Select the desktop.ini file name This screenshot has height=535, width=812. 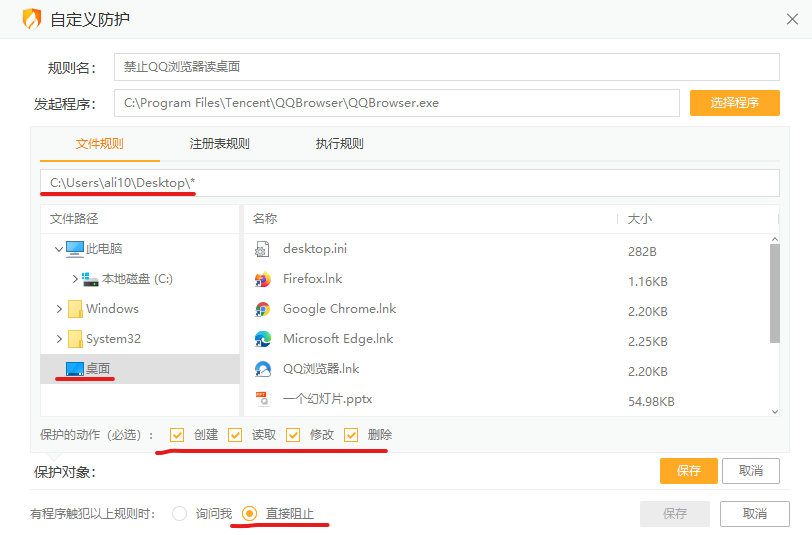click(x=315, y=249)
